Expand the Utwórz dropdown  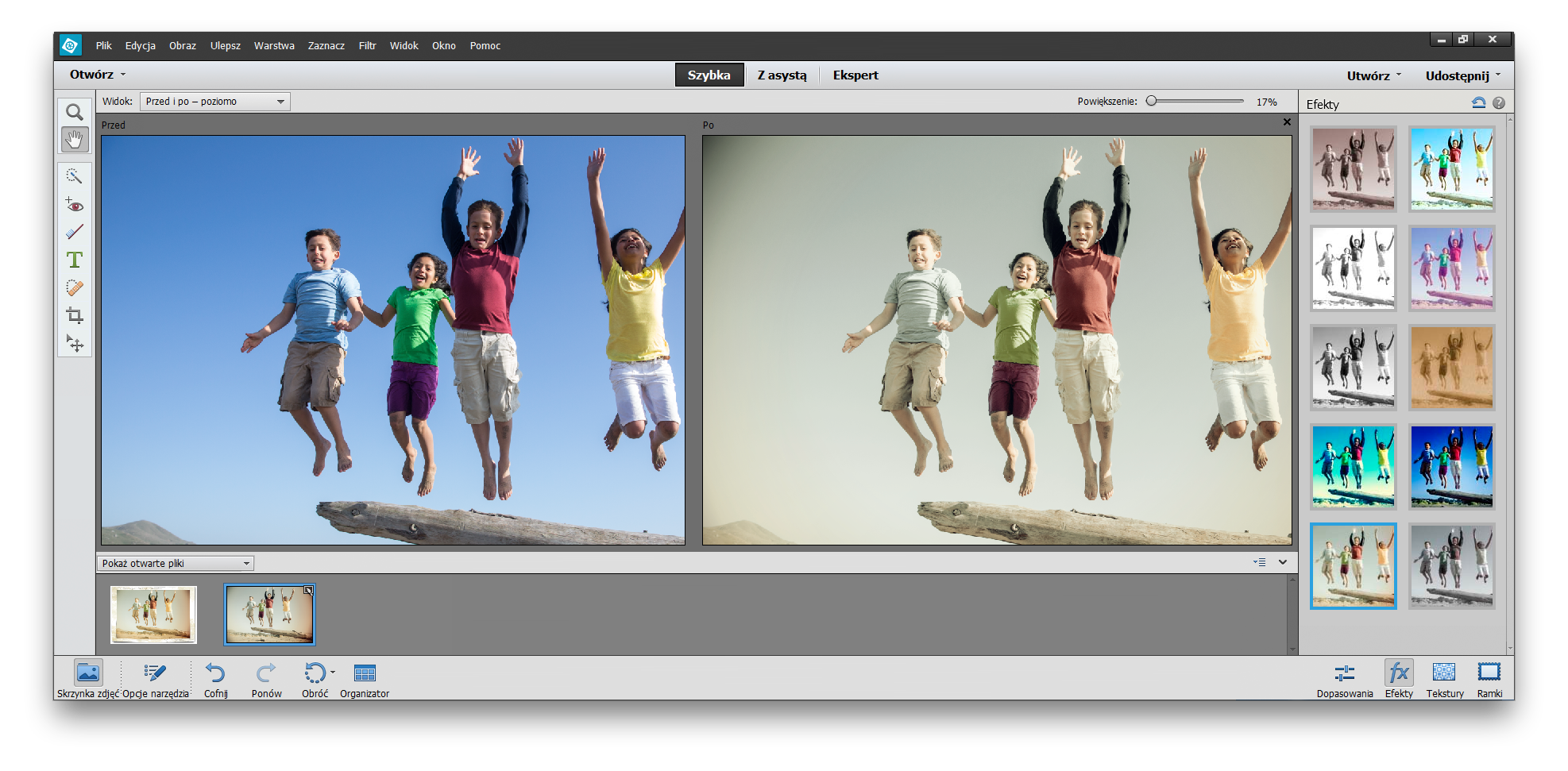[x=1374, y=75]
